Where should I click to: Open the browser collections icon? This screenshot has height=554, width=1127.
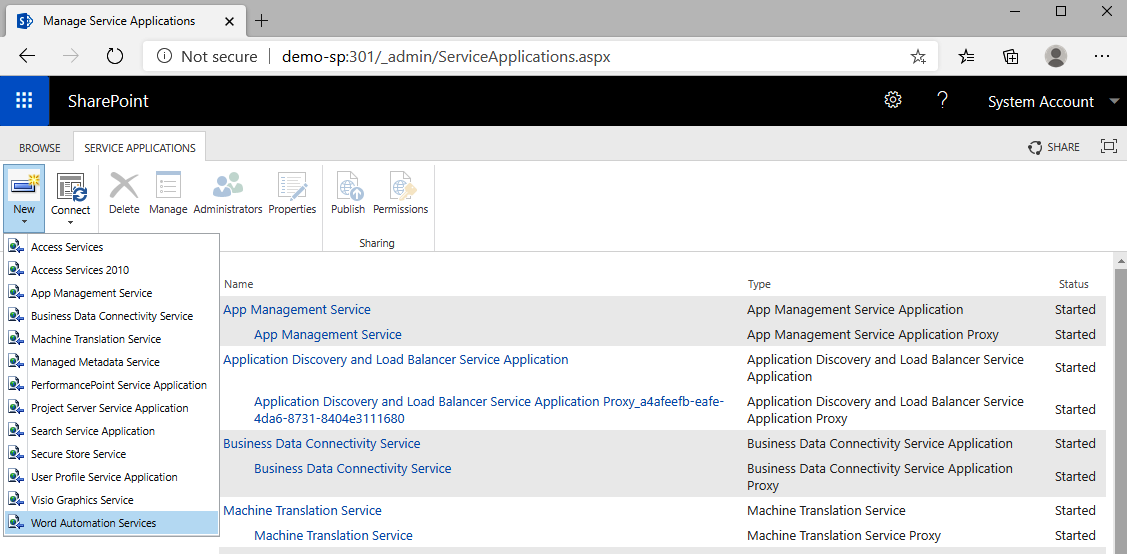[1011, 57]
